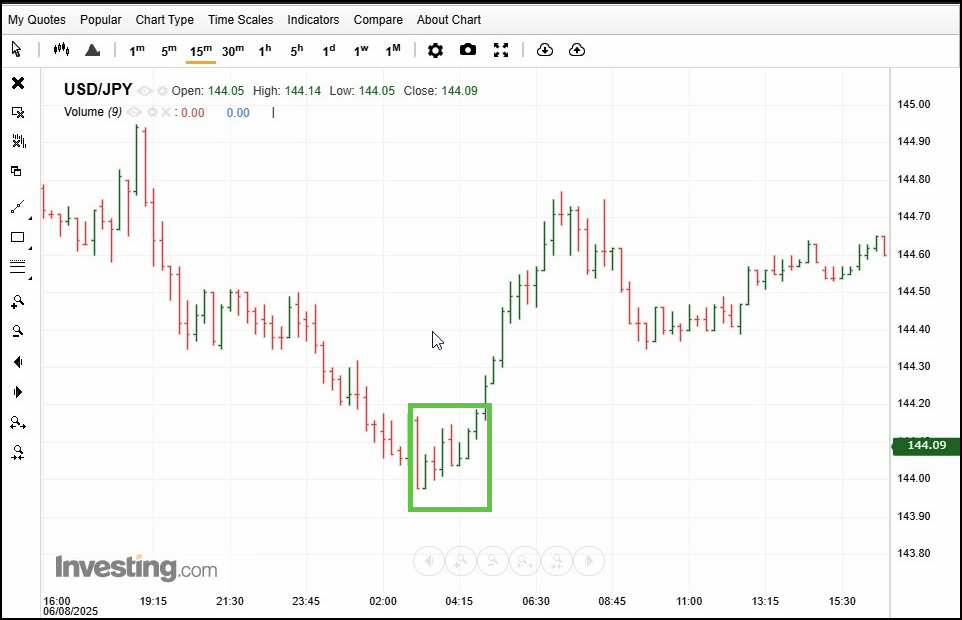This screenshot has width=962, height=620.
Task: Open the Chart Type menu
Action: point(164,20)
